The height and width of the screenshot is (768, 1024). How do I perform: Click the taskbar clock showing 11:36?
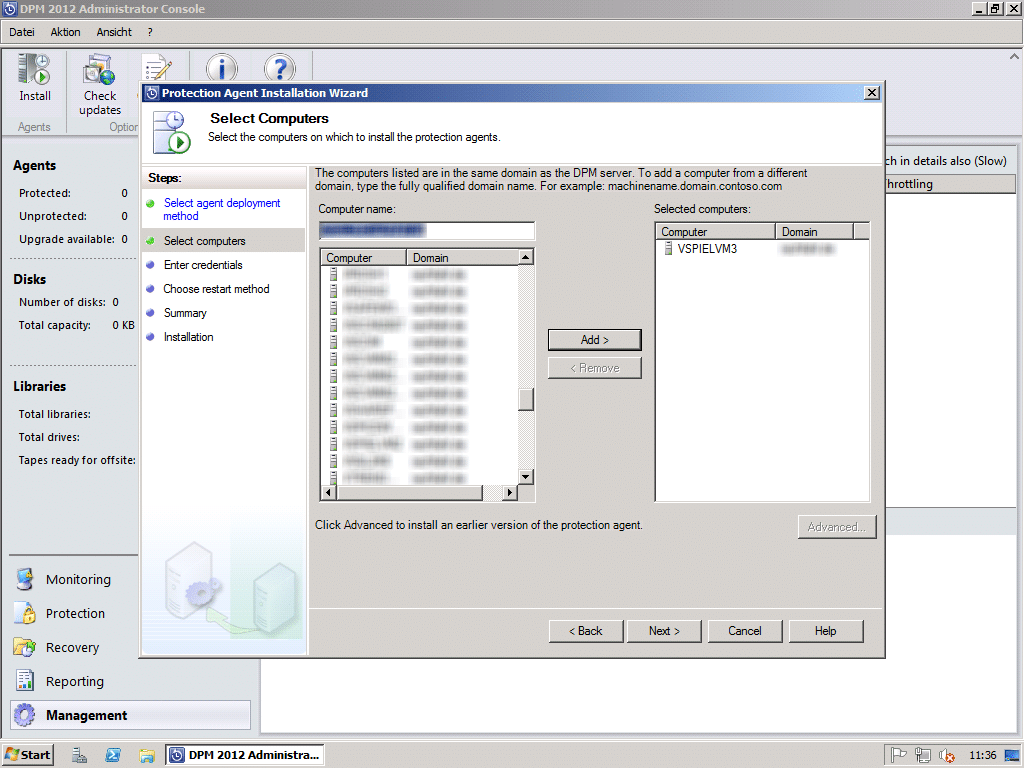pyautogui.click(x=982, y=756)
